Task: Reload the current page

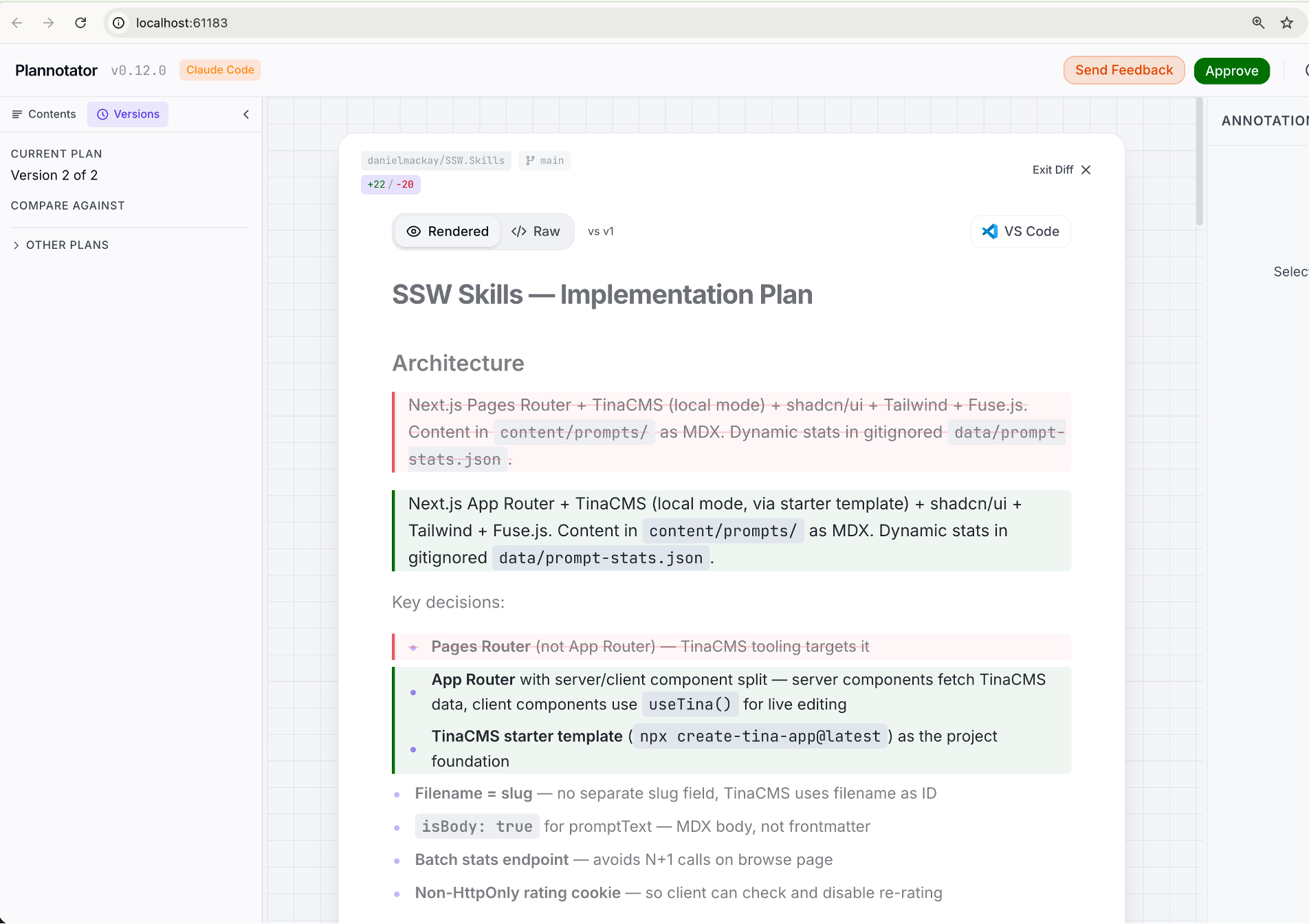Action: [80, 23]
